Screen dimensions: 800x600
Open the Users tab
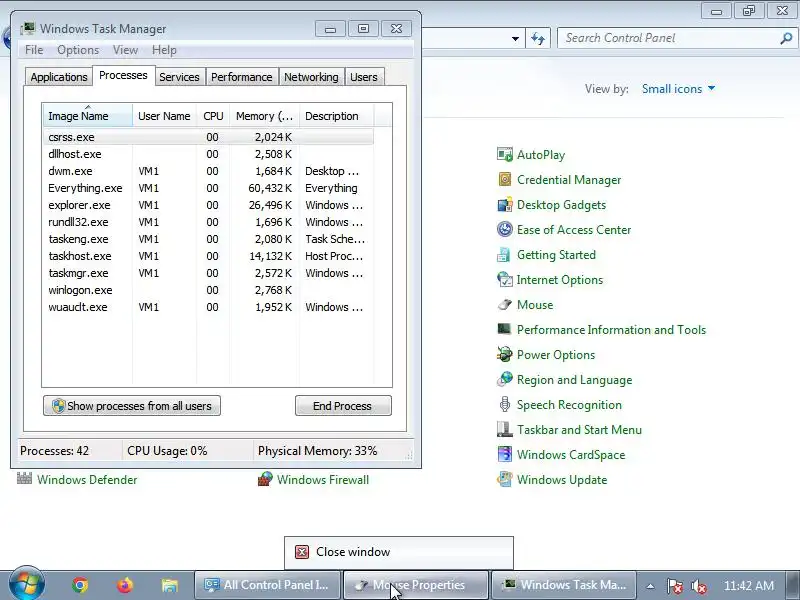point(364,77)
